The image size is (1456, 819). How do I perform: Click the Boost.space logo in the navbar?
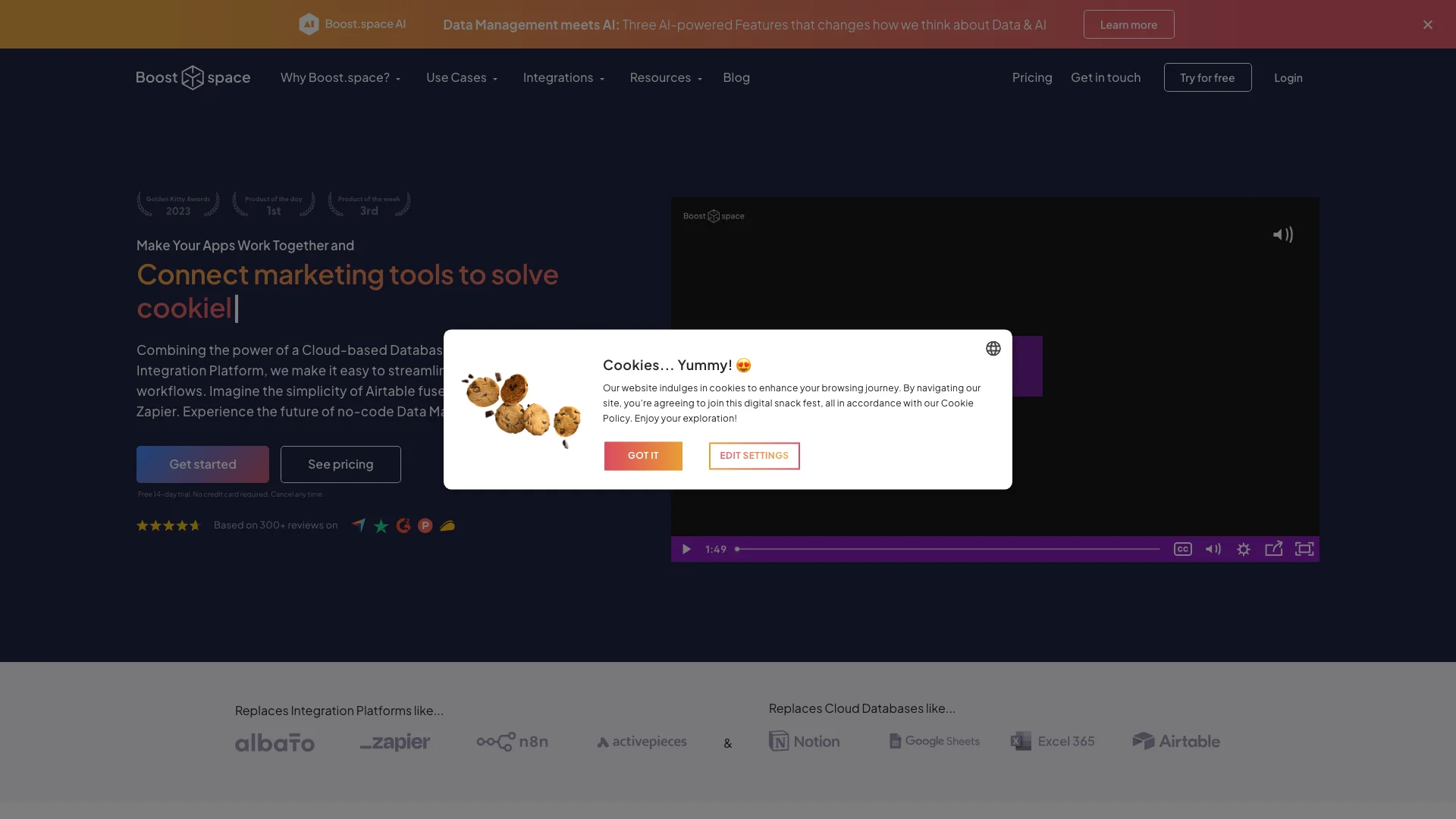coord(193,77)
